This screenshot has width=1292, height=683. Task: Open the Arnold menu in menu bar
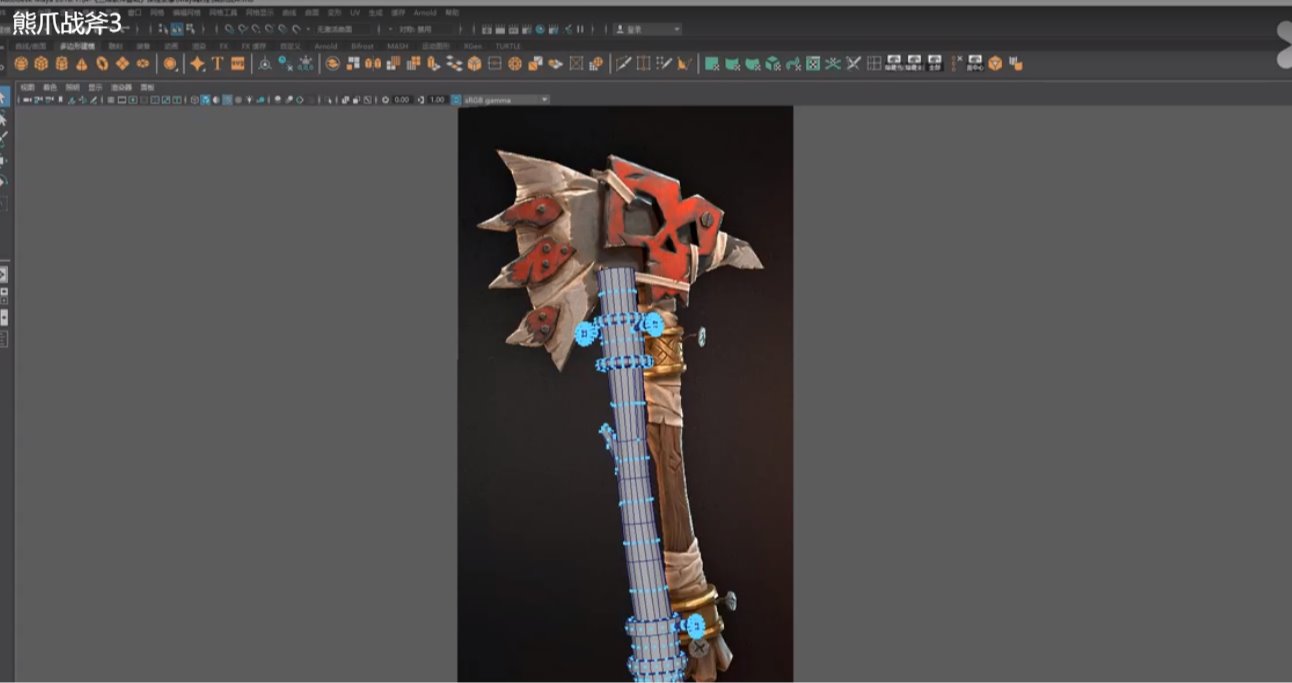[x=424, y=13]
